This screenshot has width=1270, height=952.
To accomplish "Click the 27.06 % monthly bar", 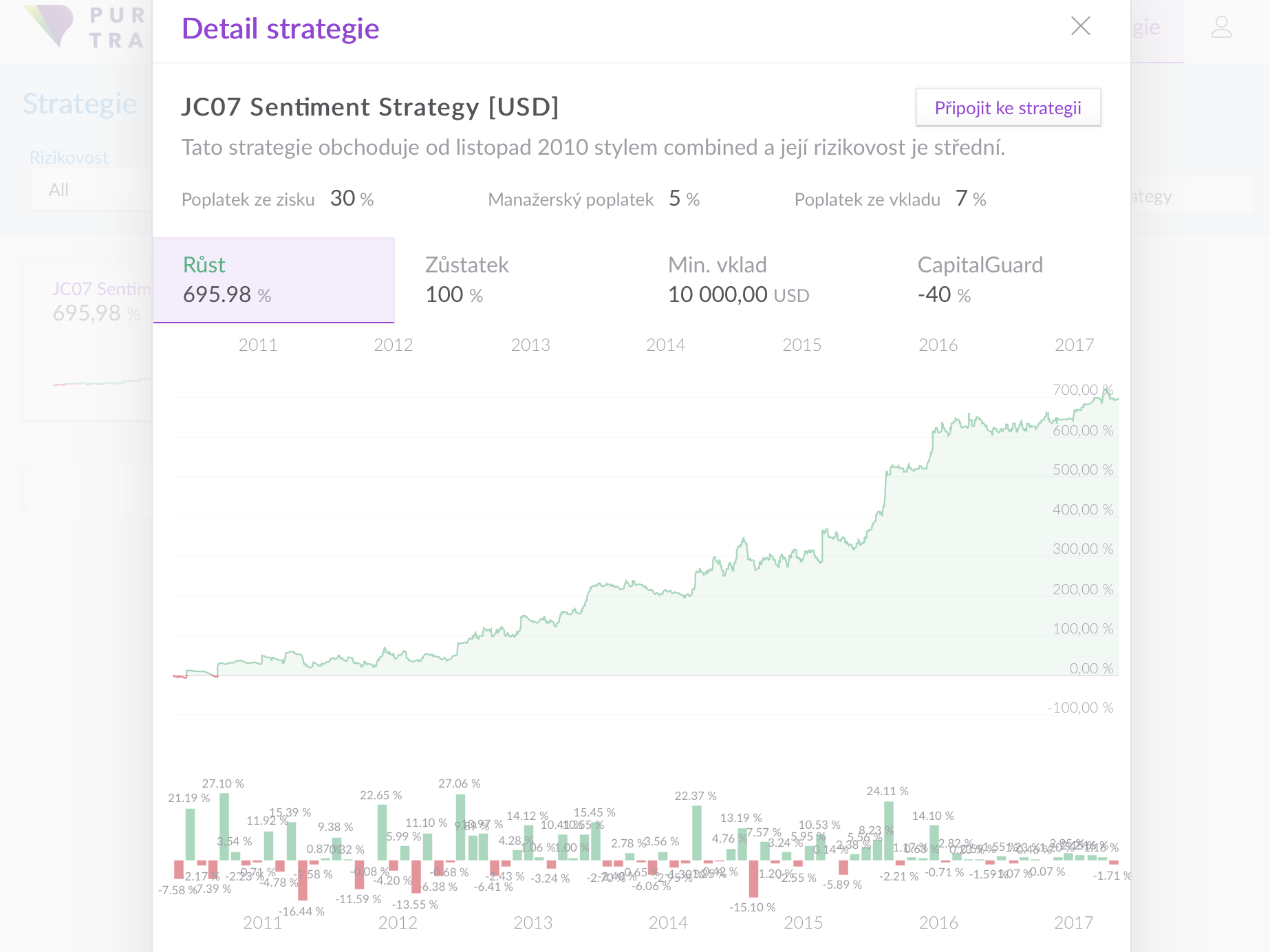I will tap(460, 827).
